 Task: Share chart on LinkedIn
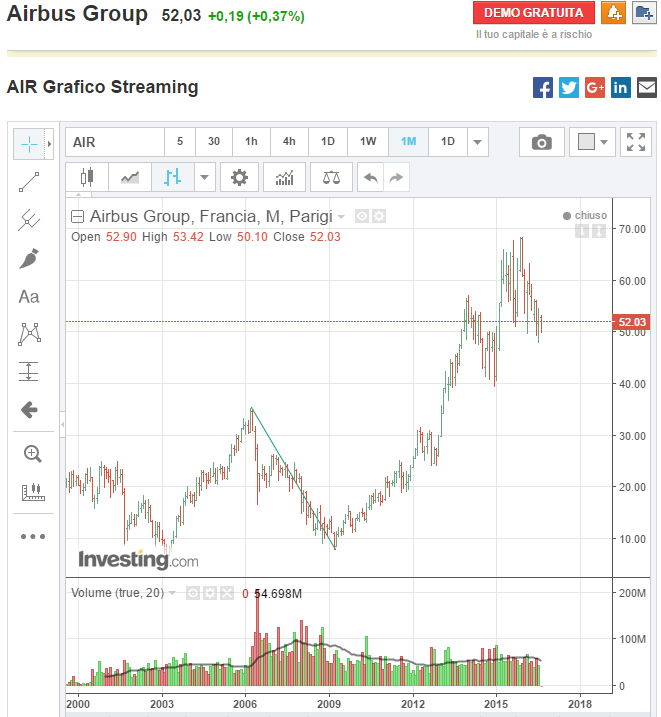click(x=621, y=87)
